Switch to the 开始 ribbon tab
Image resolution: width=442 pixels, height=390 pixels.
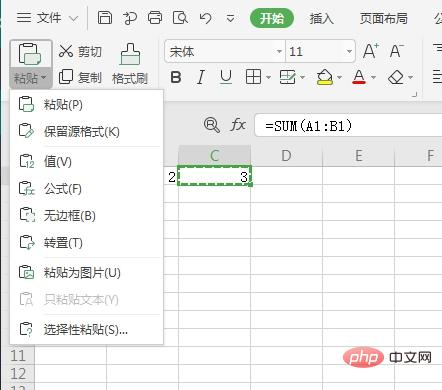(x=272, y=18)
